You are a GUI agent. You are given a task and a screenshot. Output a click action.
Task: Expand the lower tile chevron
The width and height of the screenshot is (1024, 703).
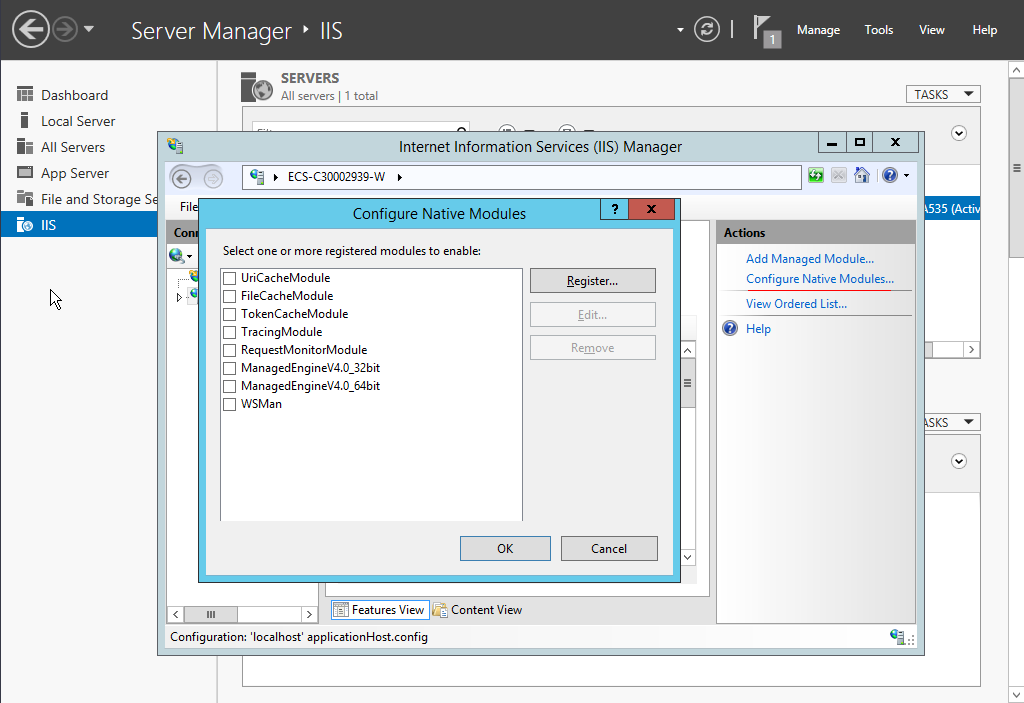pos(959,461)
